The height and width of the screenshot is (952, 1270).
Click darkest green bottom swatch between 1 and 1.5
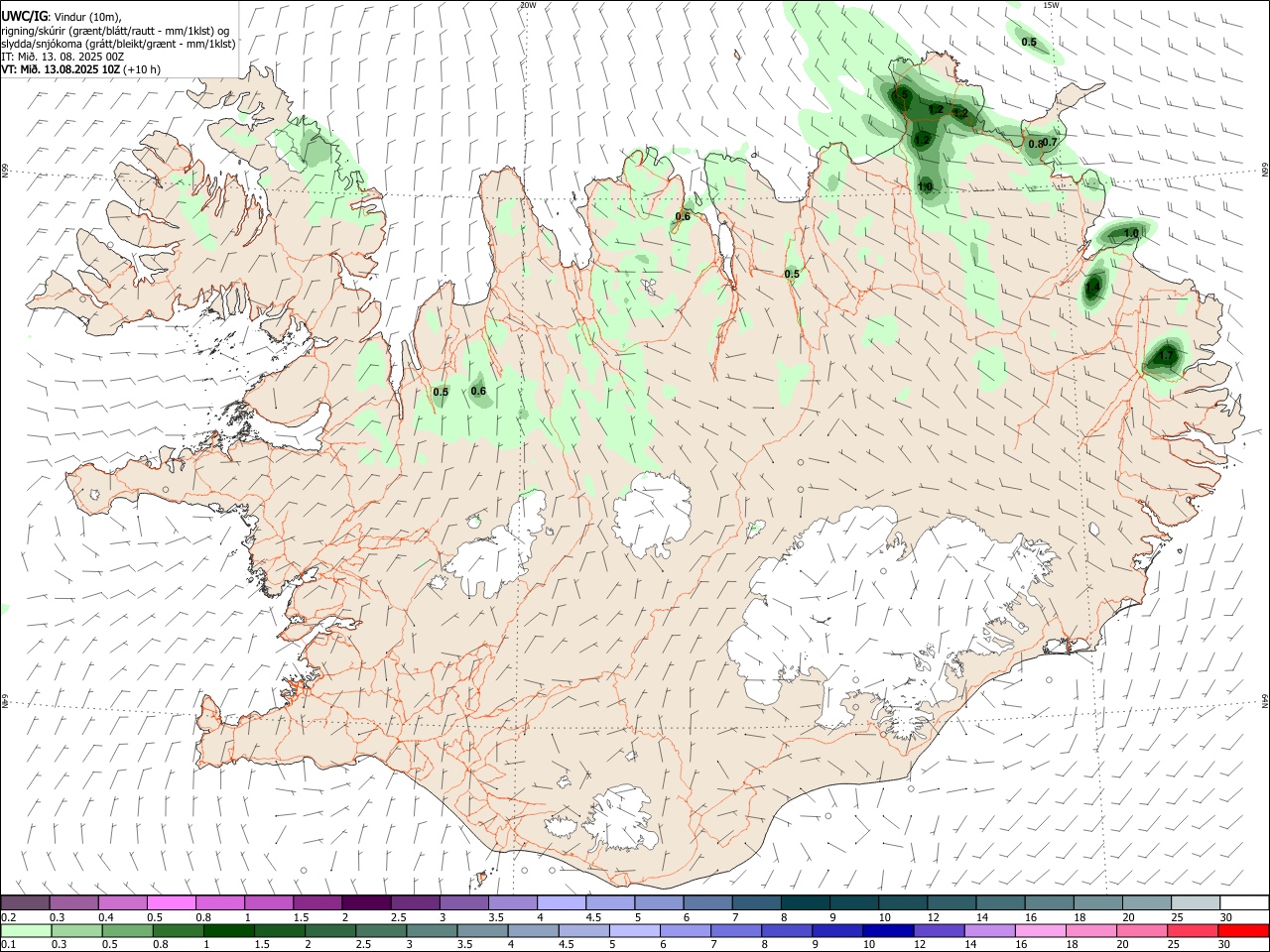click(229, 930)
